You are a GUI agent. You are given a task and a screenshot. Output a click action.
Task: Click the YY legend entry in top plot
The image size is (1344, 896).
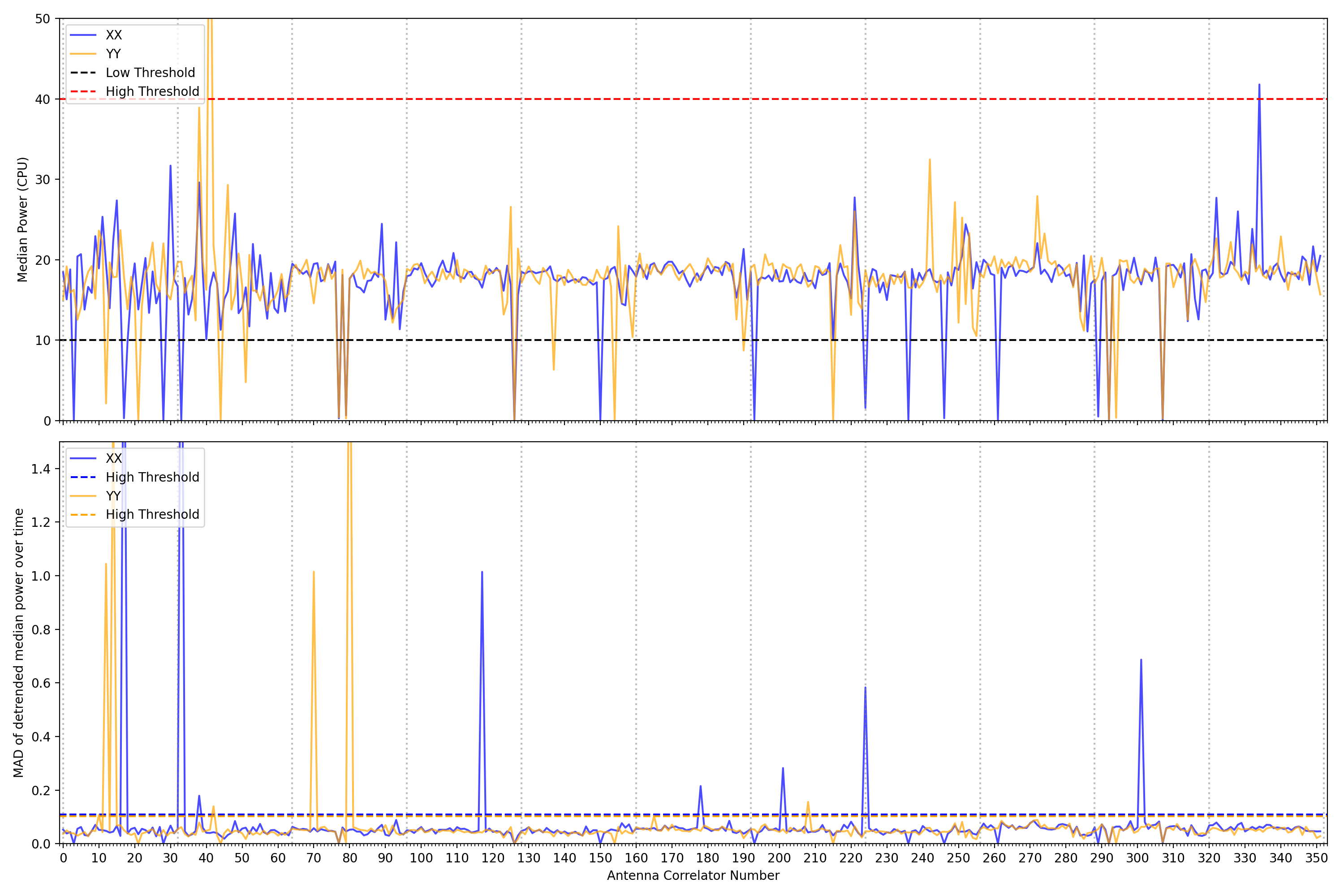[x=113, y=54]
